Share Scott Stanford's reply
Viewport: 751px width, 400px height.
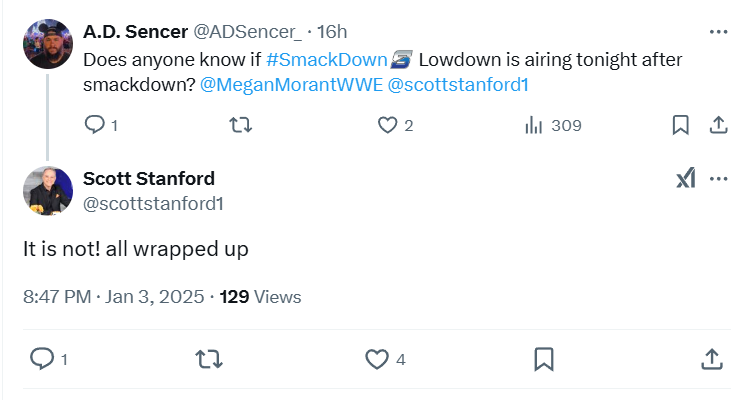click(x=711, y=358)
